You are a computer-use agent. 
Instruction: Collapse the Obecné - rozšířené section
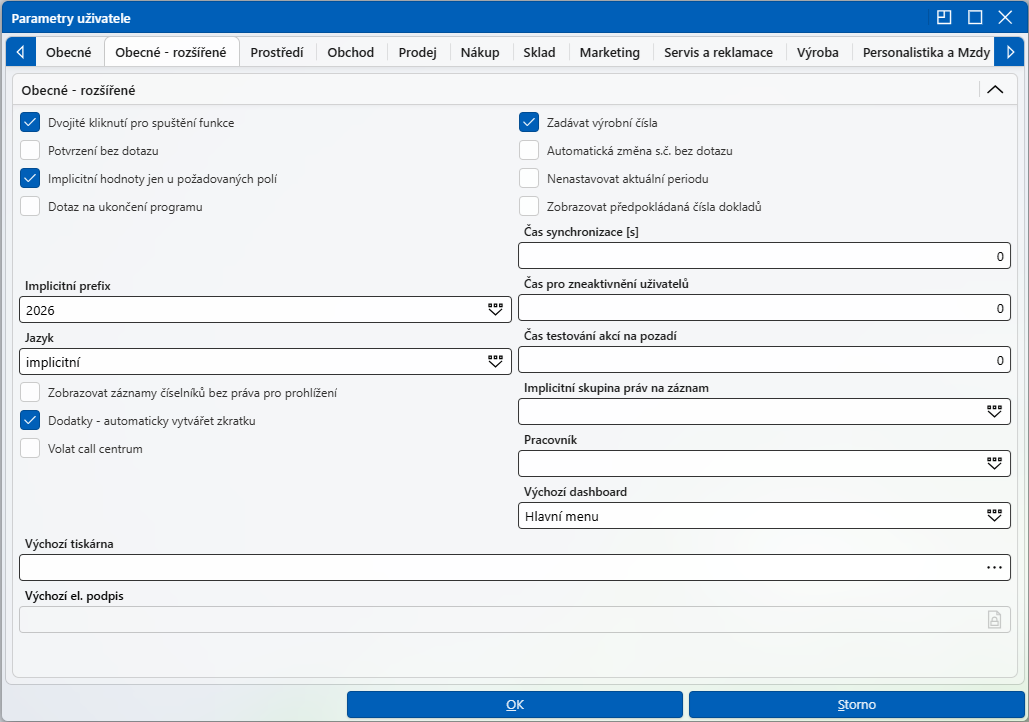pyautogui.click(x=995, y=90)
